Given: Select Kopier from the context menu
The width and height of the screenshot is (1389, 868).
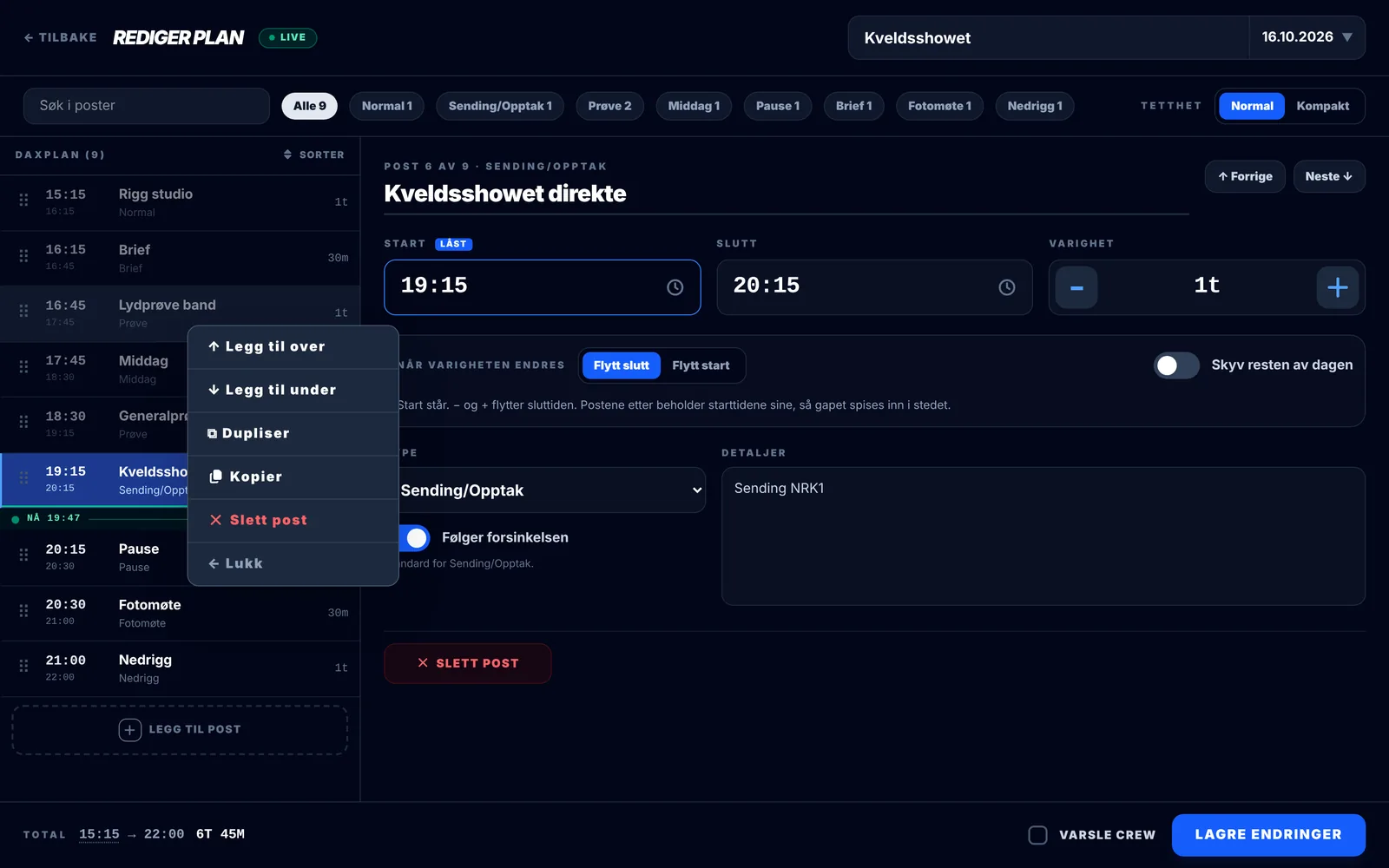Looking at the screenshot, I should coord(293,477).
